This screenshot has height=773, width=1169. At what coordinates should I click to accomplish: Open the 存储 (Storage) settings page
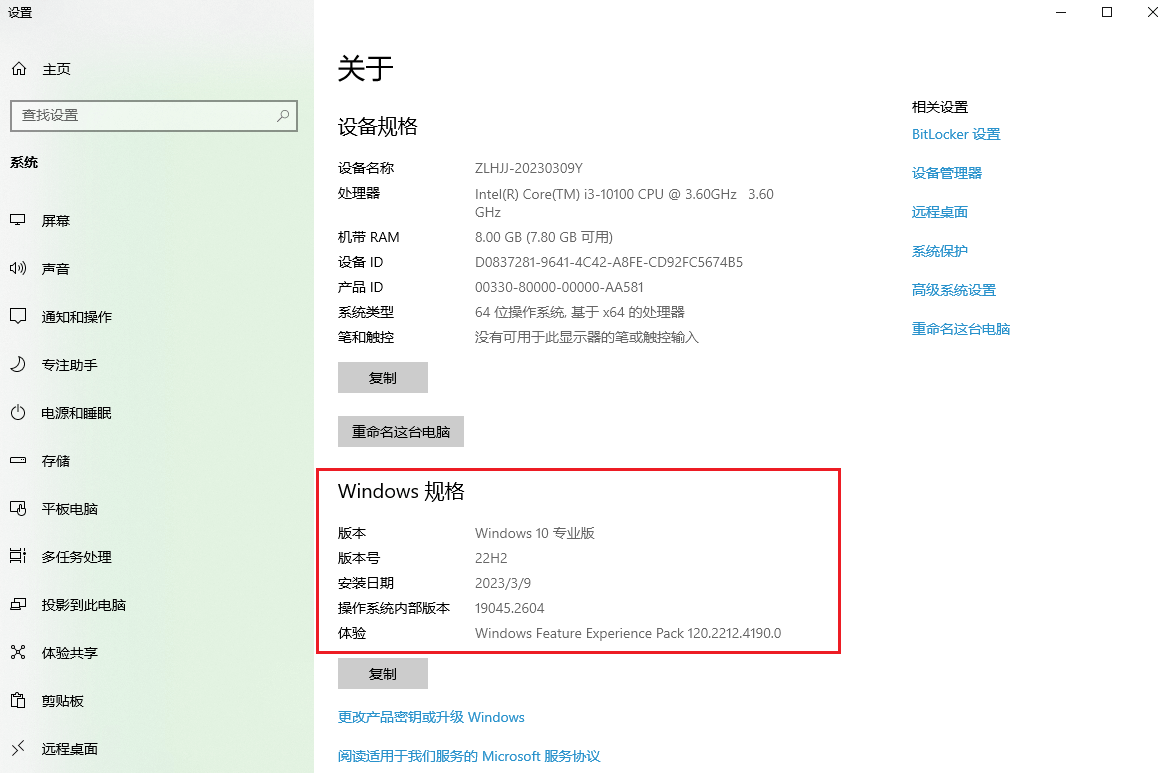coord(58,460)
